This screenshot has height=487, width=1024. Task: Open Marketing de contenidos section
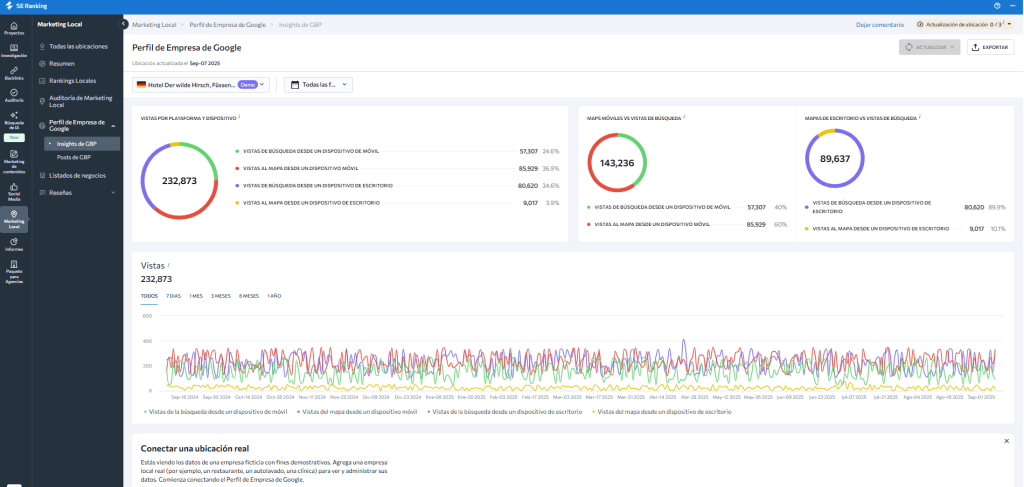click(14, 162)
